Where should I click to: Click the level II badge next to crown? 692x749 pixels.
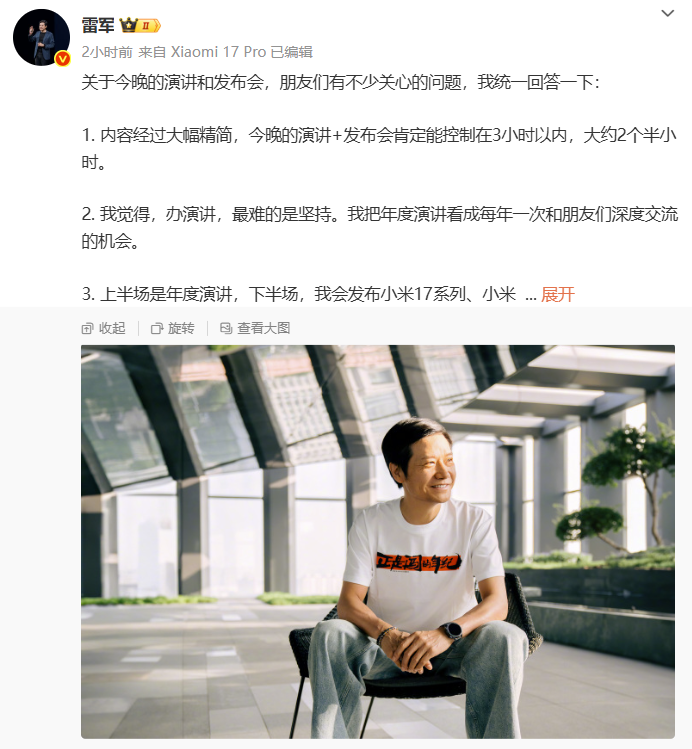pyautogui.click(x=149, y=25)
